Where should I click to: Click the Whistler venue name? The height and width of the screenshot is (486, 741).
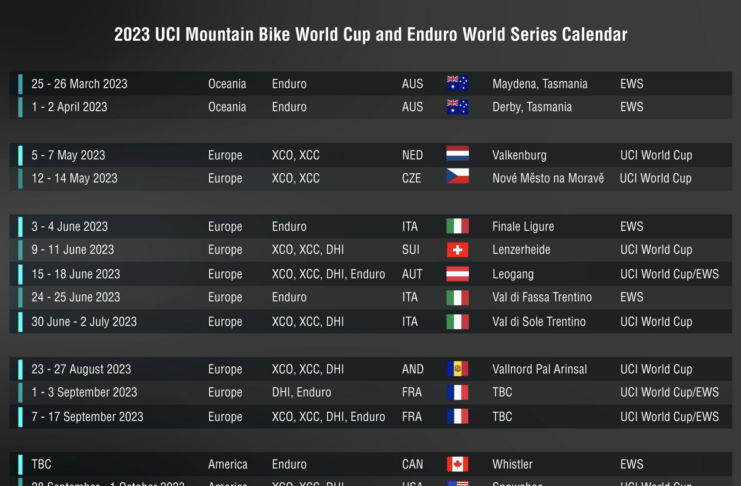pos(512,464)
